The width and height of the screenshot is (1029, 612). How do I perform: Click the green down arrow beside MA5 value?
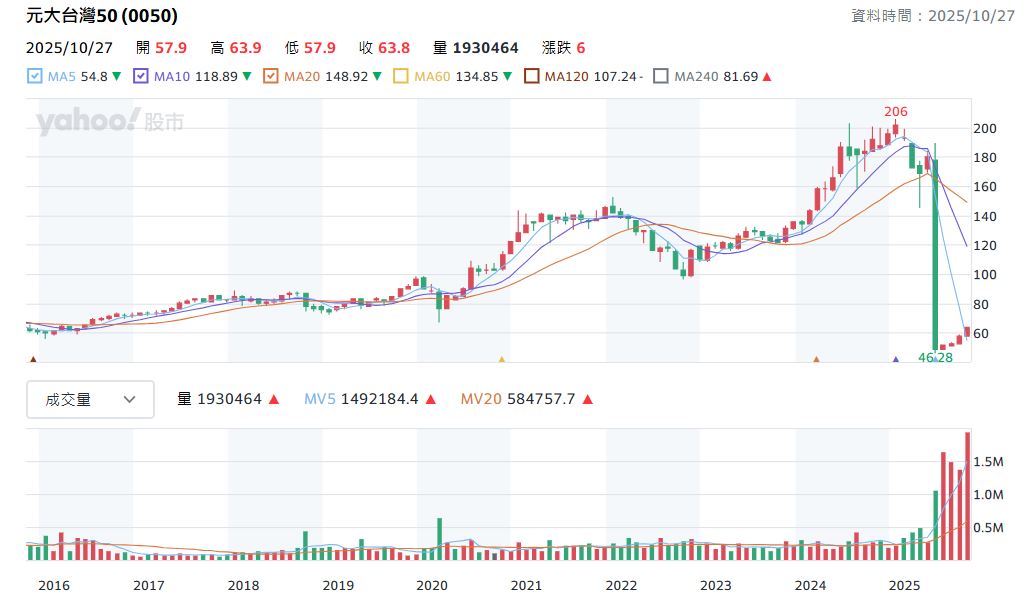click(x=117, y=77)
